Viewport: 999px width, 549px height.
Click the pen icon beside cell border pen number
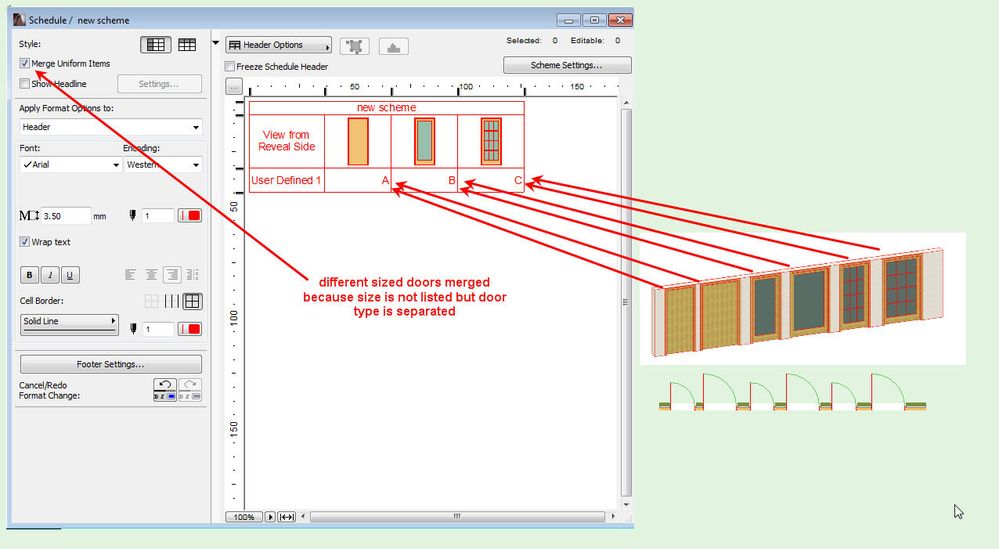point(133,329)
